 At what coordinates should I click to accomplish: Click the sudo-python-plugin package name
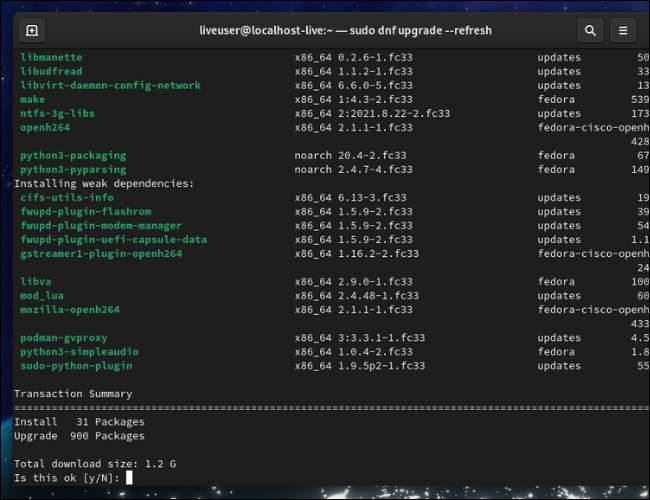tap(76, 365)
